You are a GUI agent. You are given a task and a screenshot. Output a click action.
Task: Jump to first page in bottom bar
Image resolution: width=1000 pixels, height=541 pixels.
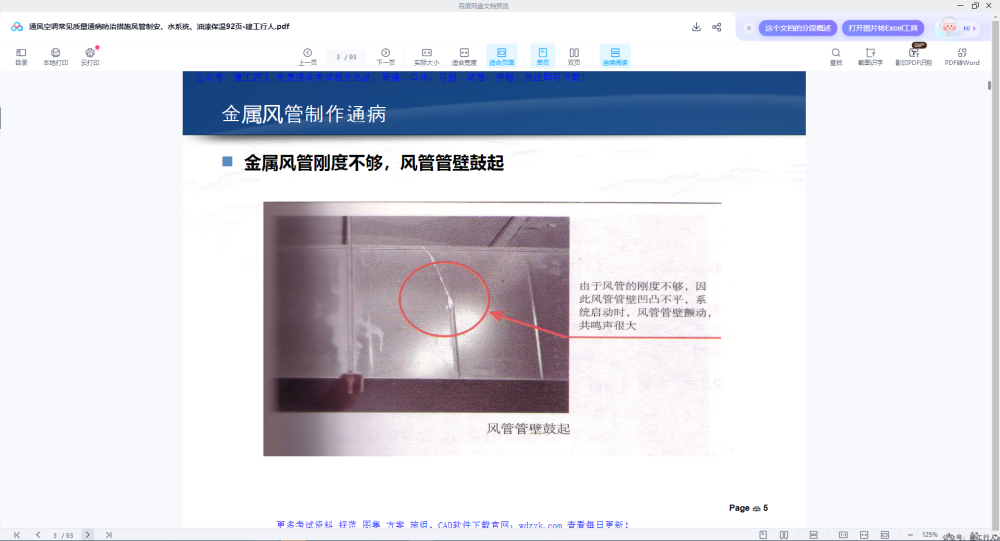tap(17, 535)
